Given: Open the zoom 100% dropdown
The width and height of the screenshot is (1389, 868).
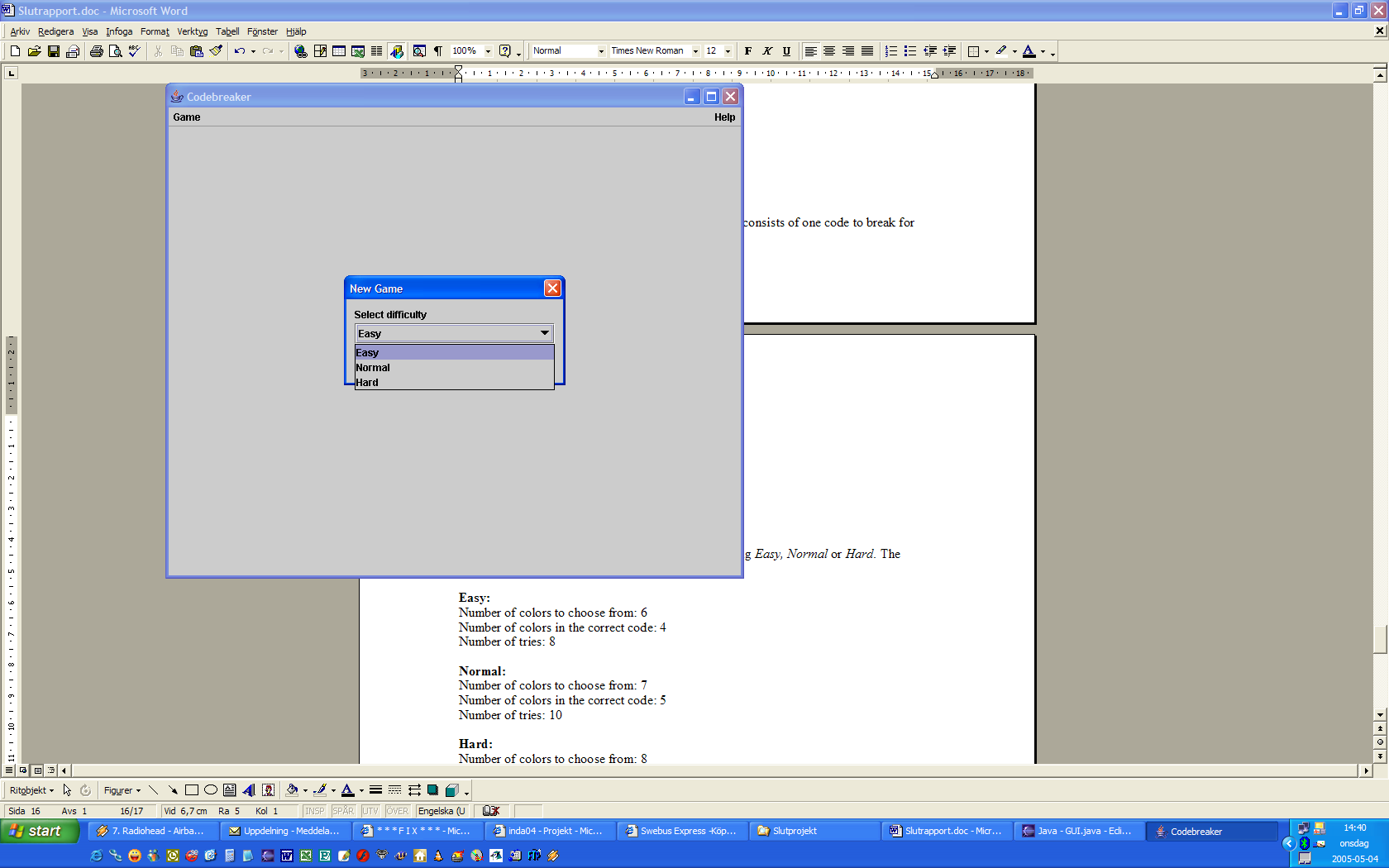Looking at the screenshot, I should 488,51.
